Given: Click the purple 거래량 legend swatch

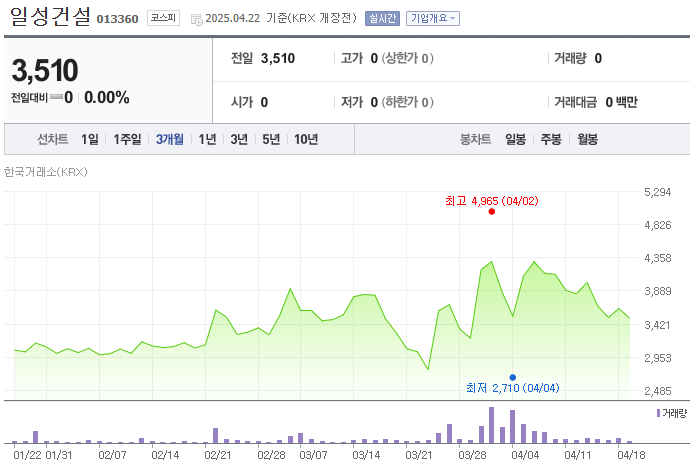Looking at the screenshot, I should (x=658, y=413).
